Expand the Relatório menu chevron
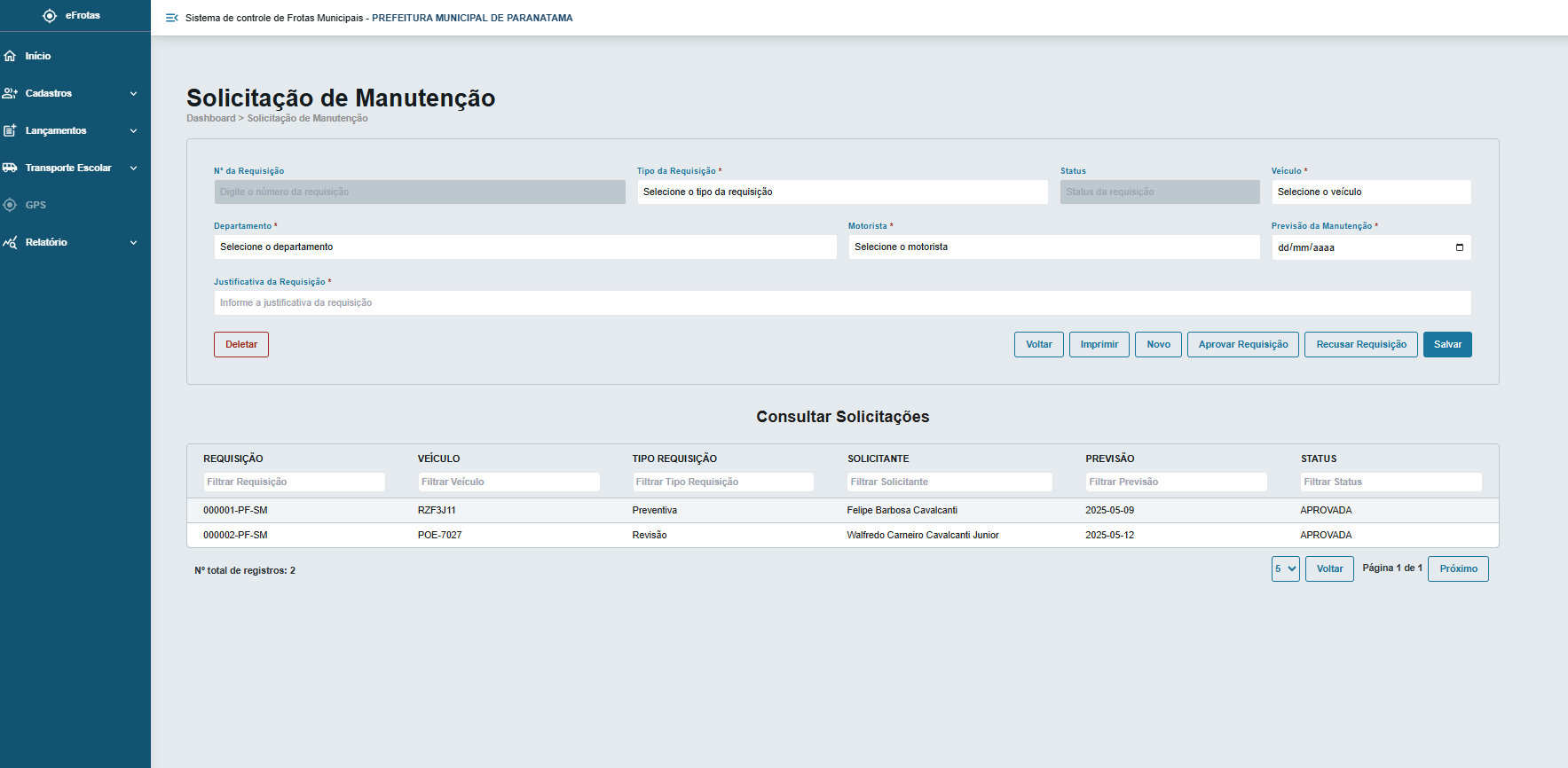Viewport: 1568px width, 768px height. 133,242
